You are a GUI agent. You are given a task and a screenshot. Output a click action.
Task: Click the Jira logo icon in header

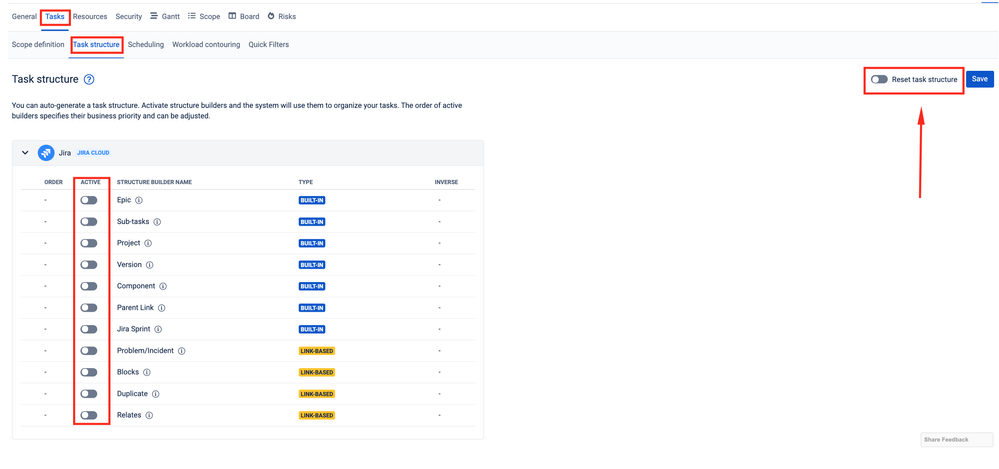(46, 153)
